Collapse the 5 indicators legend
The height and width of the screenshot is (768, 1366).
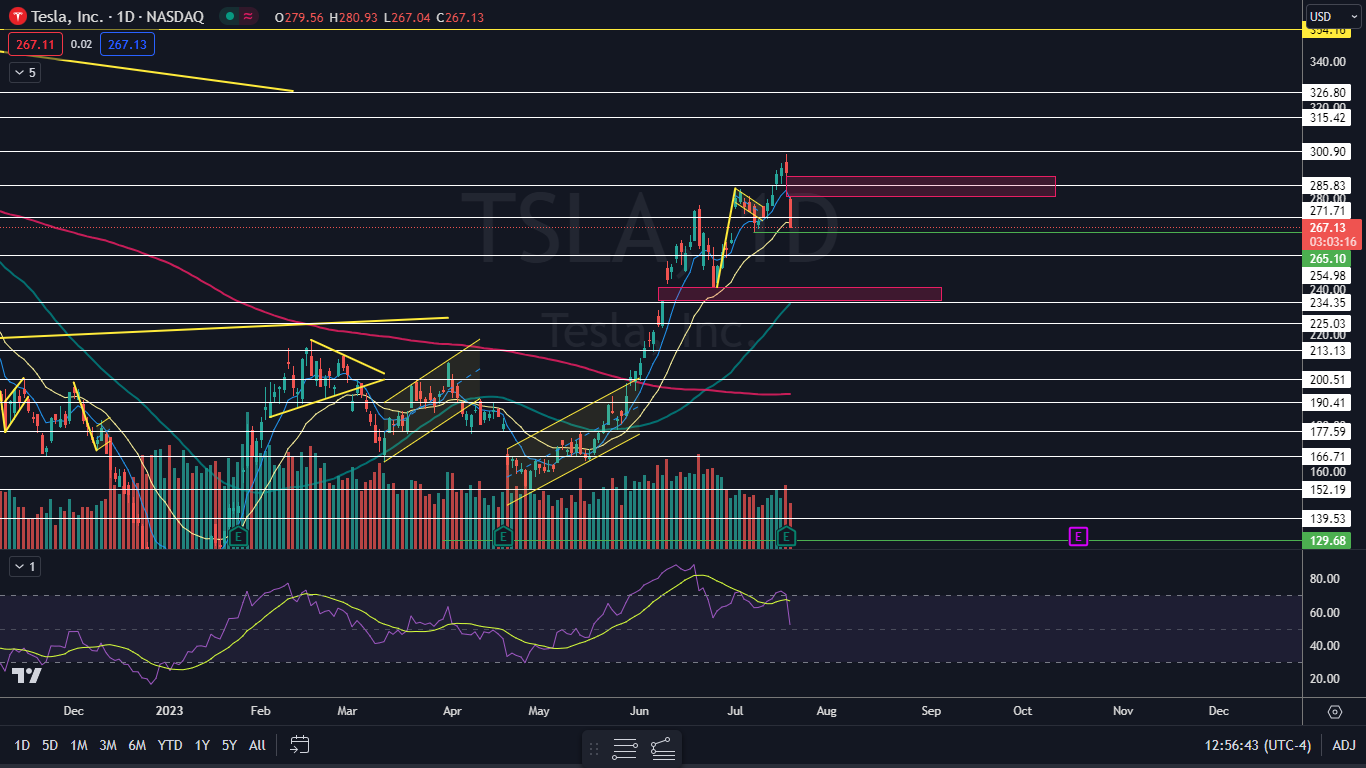coord(25,72)
